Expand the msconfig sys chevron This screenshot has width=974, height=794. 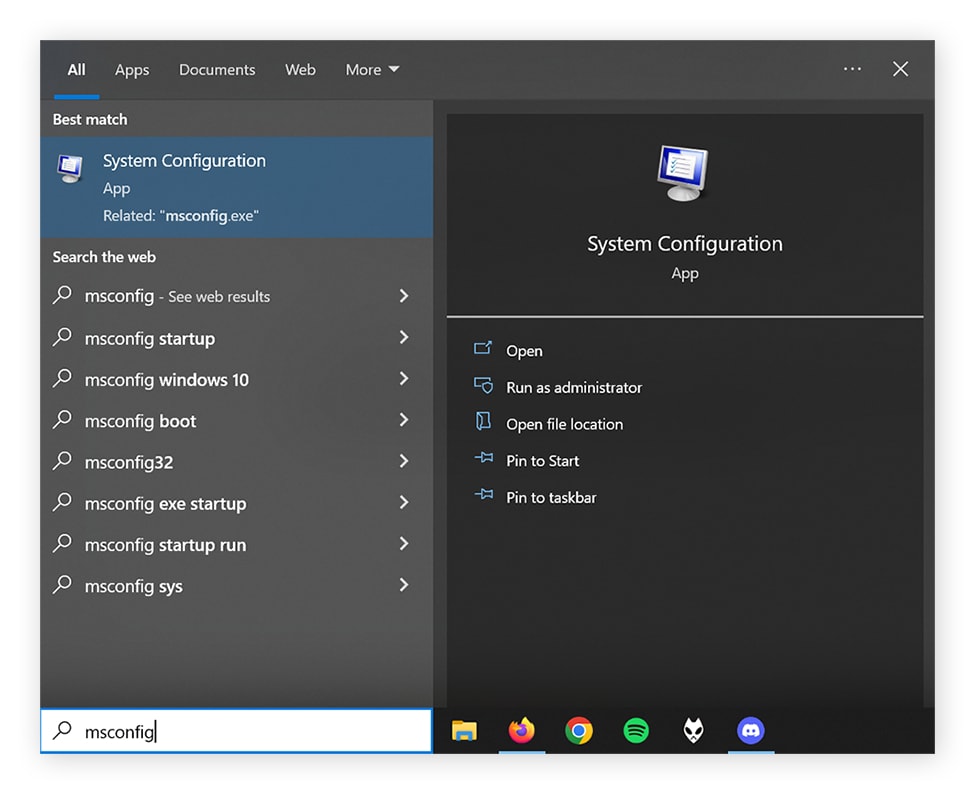point(404,585)
